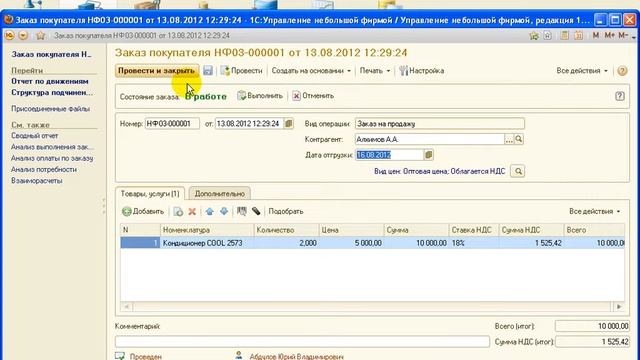The height and width of the screenshot is (360, 640).
Task: Open Присоединенные файлы link
Action: [x=51, y=109]
